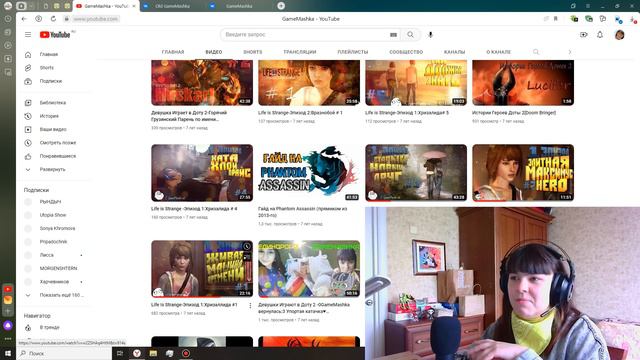The width and height of the screenshot is (640, 360).
Task: Click the Windows taskbar Поиск search box
Action: (65, 353)
